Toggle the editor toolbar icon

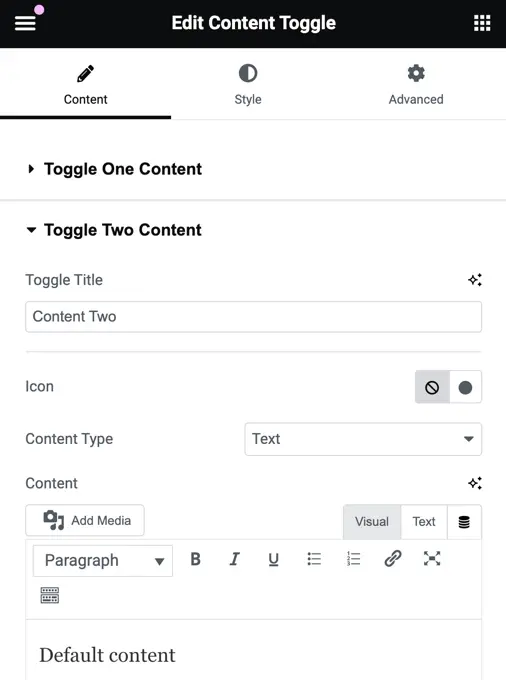(50, 595)
